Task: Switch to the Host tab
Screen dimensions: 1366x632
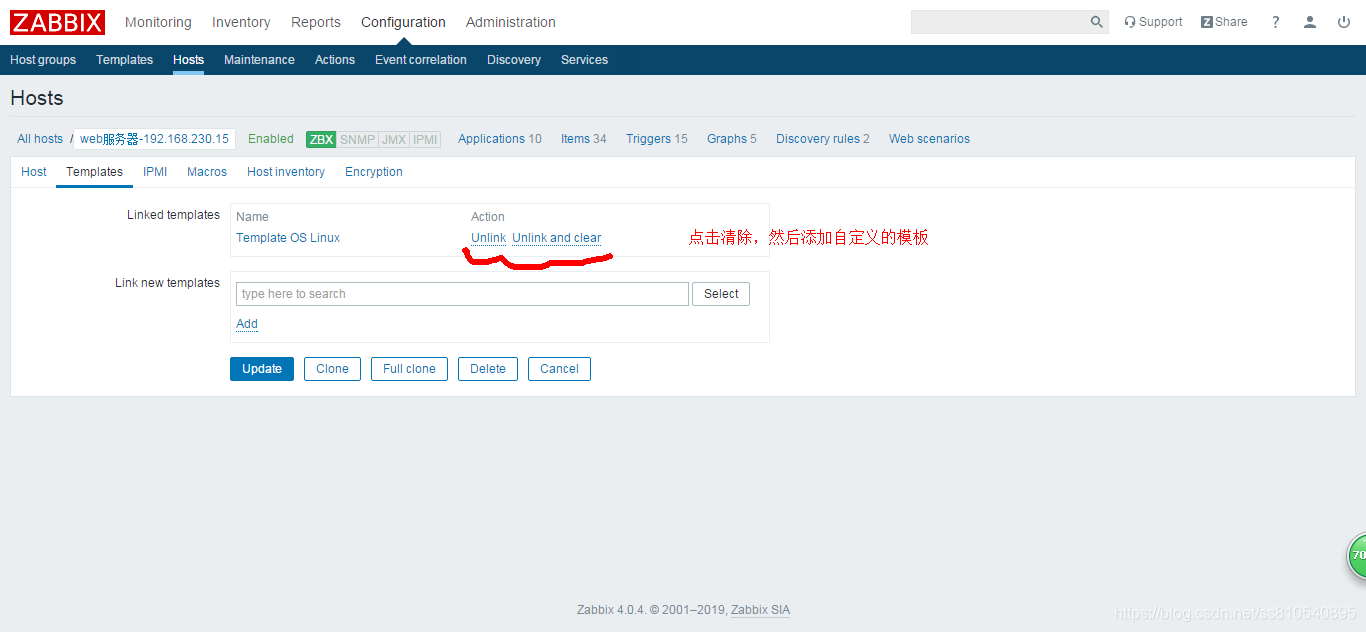Action: (34, 172)
